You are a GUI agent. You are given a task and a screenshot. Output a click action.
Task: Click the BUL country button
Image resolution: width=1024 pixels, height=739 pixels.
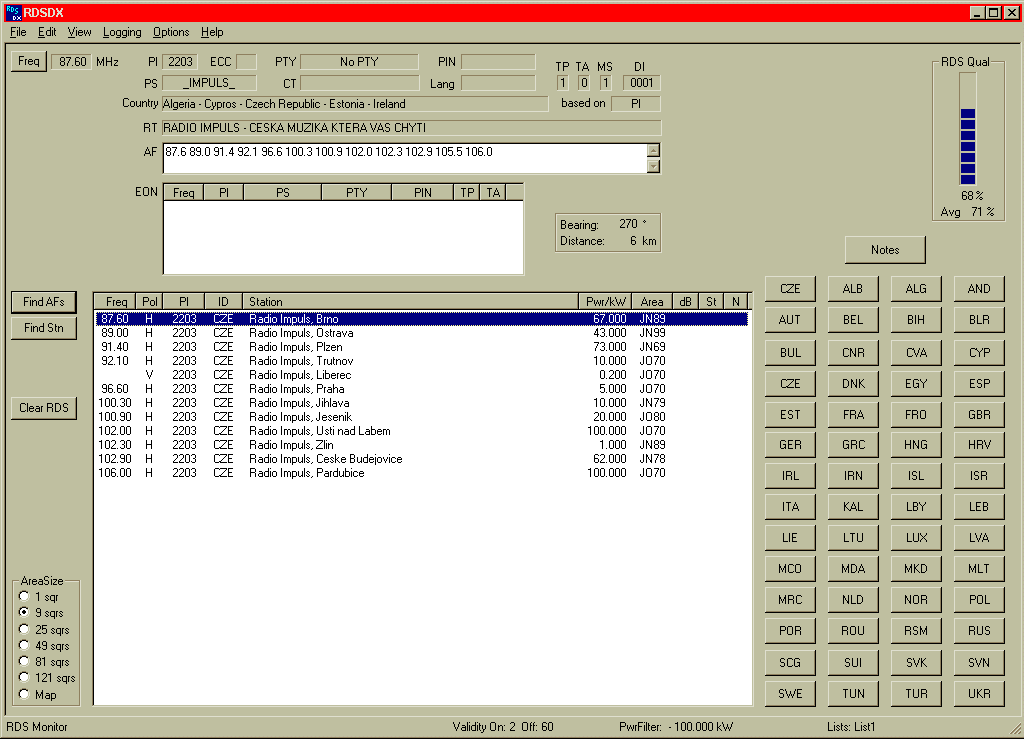[x=790, y=353]
